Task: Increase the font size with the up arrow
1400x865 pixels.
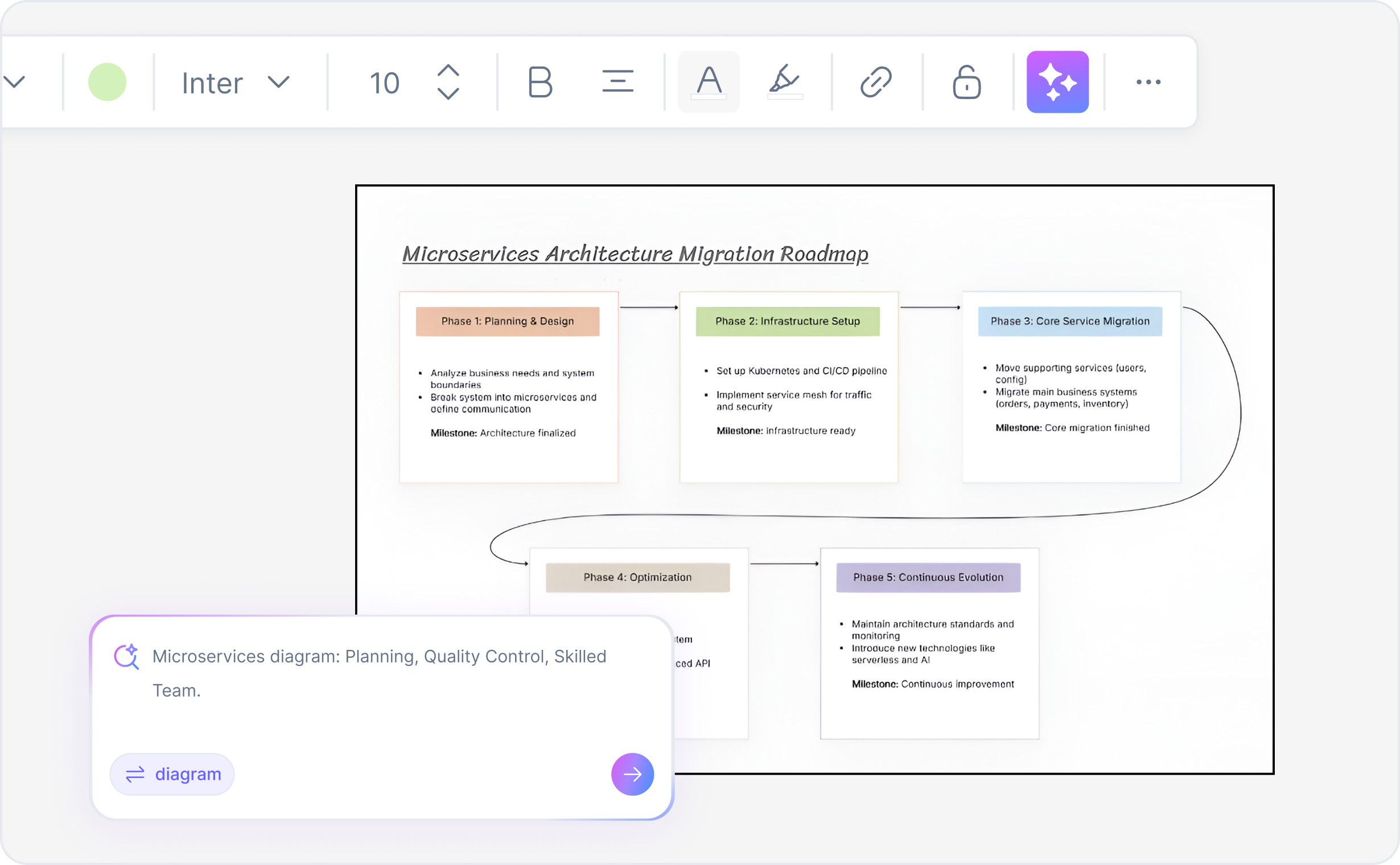Action: pyautogui.click(x=448, y=71)
